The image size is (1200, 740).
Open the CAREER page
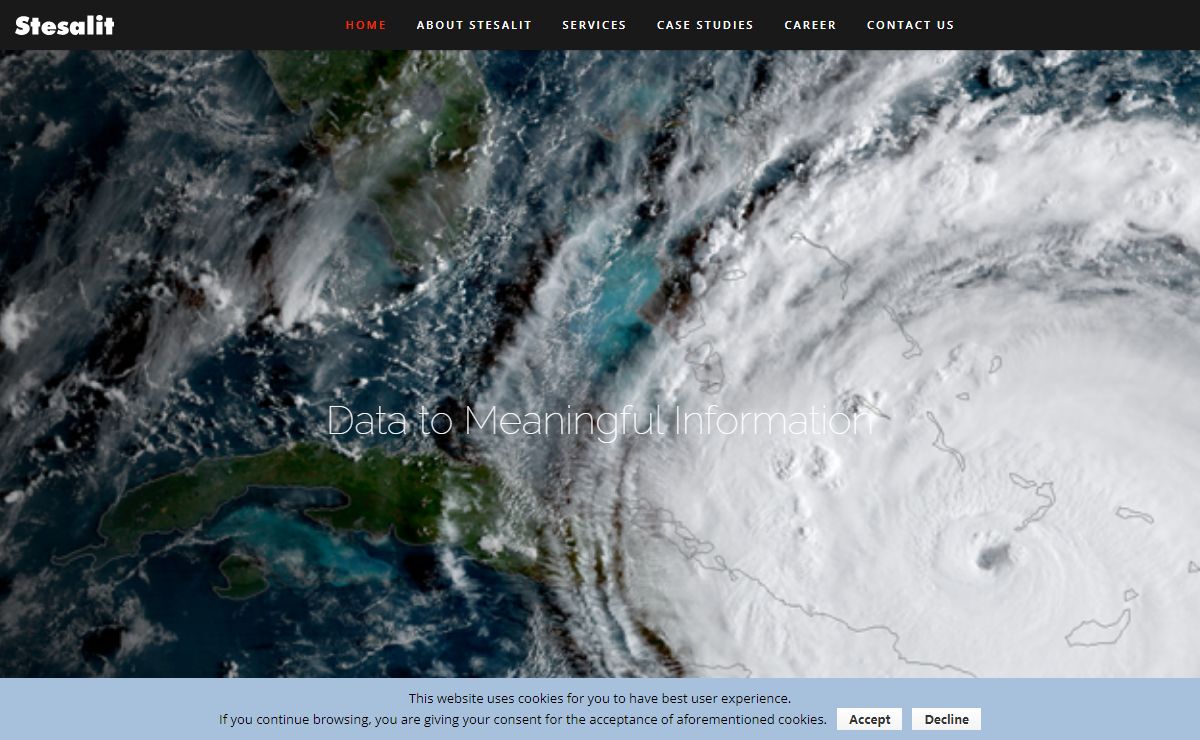tap(810, 25)
